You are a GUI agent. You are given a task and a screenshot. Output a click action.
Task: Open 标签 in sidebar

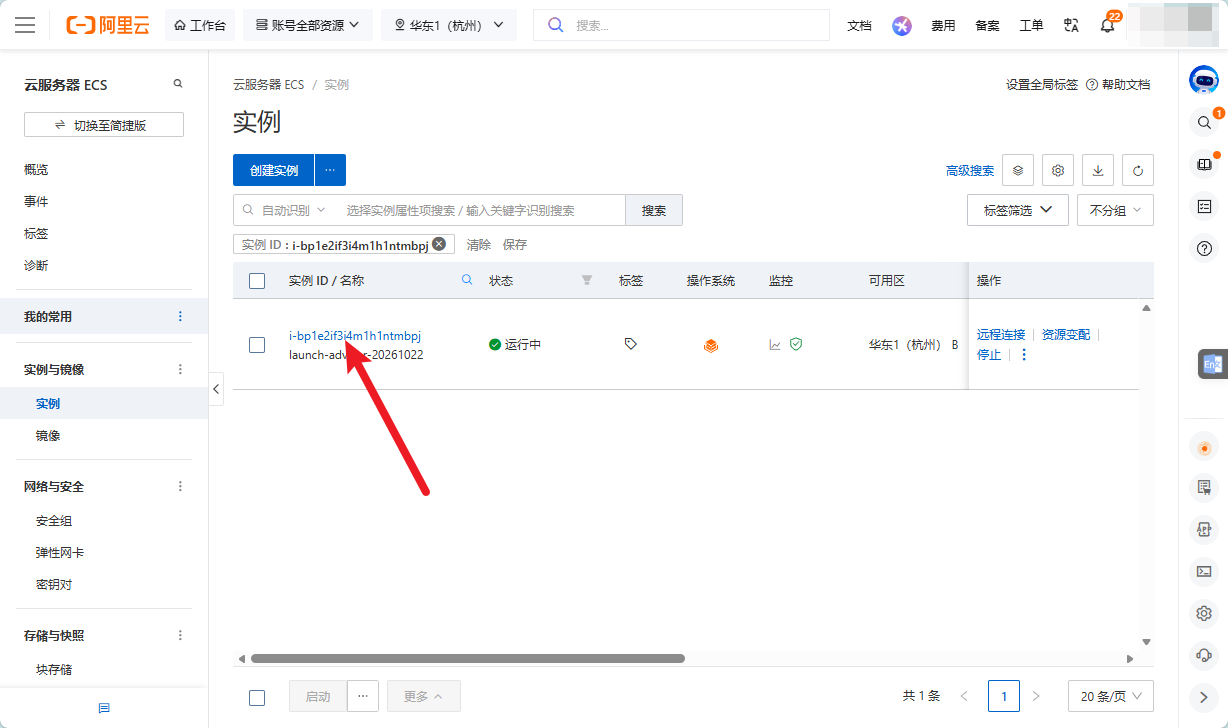click(x=36, y=233)
